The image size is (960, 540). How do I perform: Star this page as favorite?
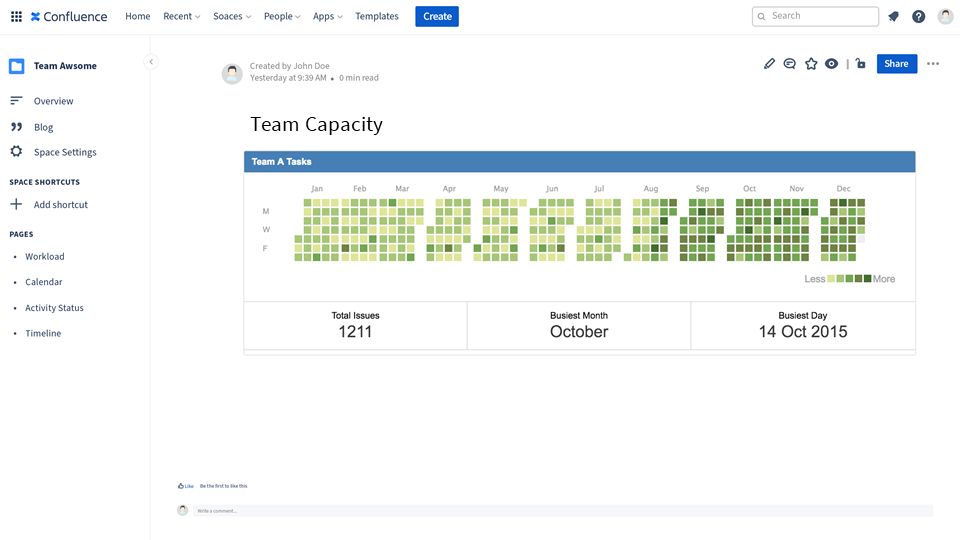[811, 64]
